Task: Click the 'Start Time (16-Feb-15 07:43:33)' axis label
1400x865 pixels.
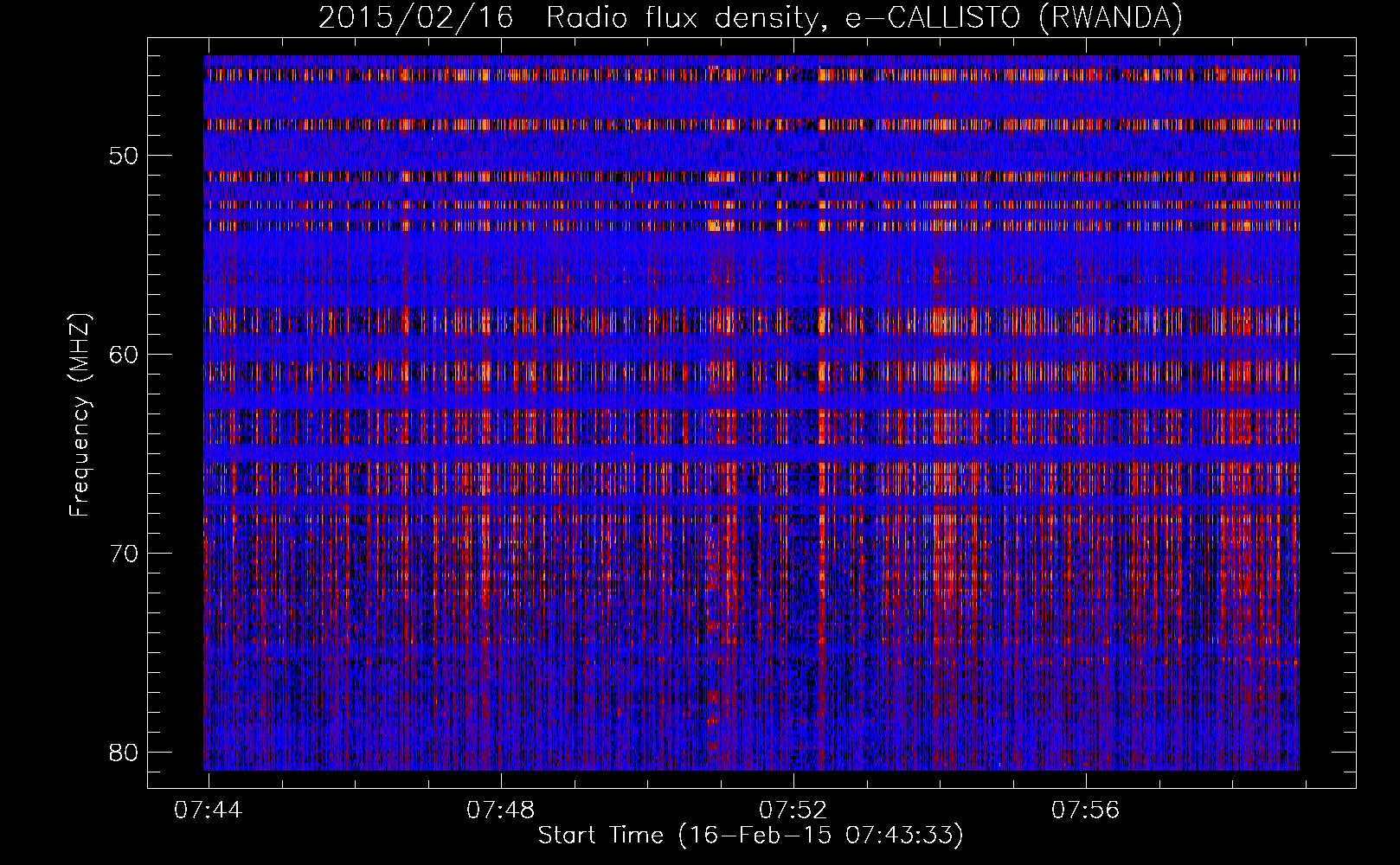Action: point(750,836)
